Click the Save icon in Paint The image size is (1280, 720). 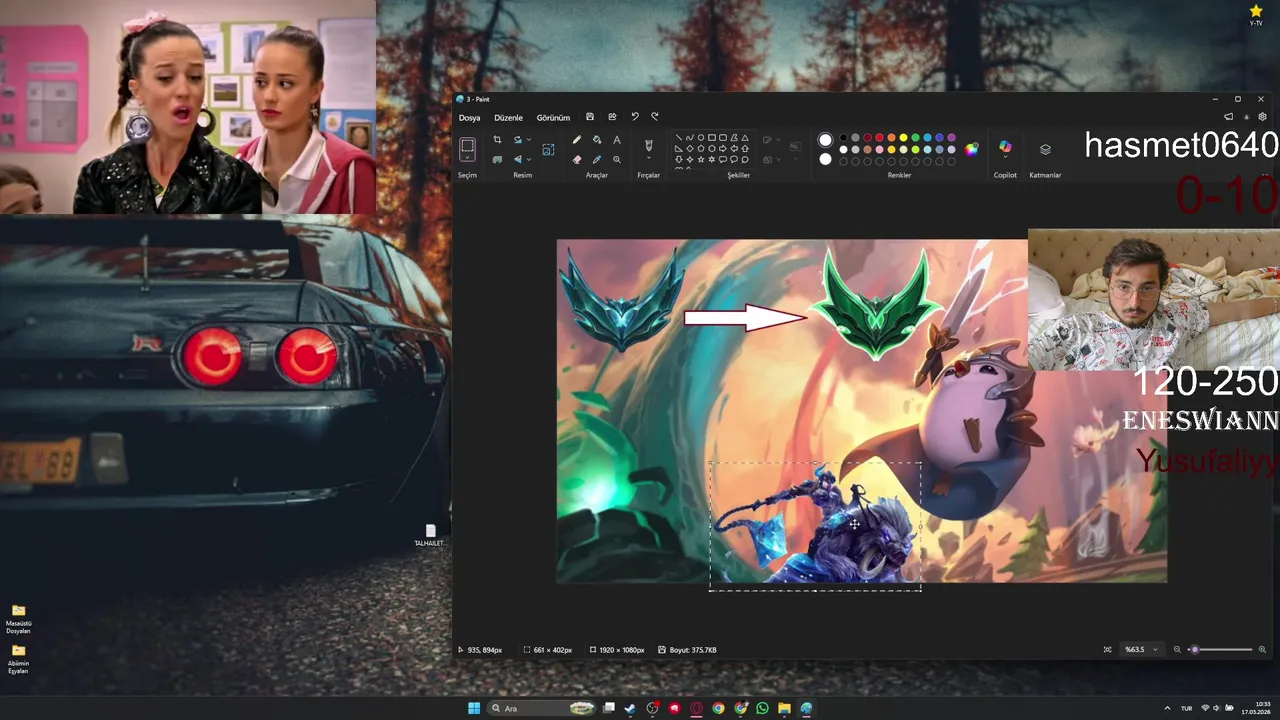[x=590, y=117]
